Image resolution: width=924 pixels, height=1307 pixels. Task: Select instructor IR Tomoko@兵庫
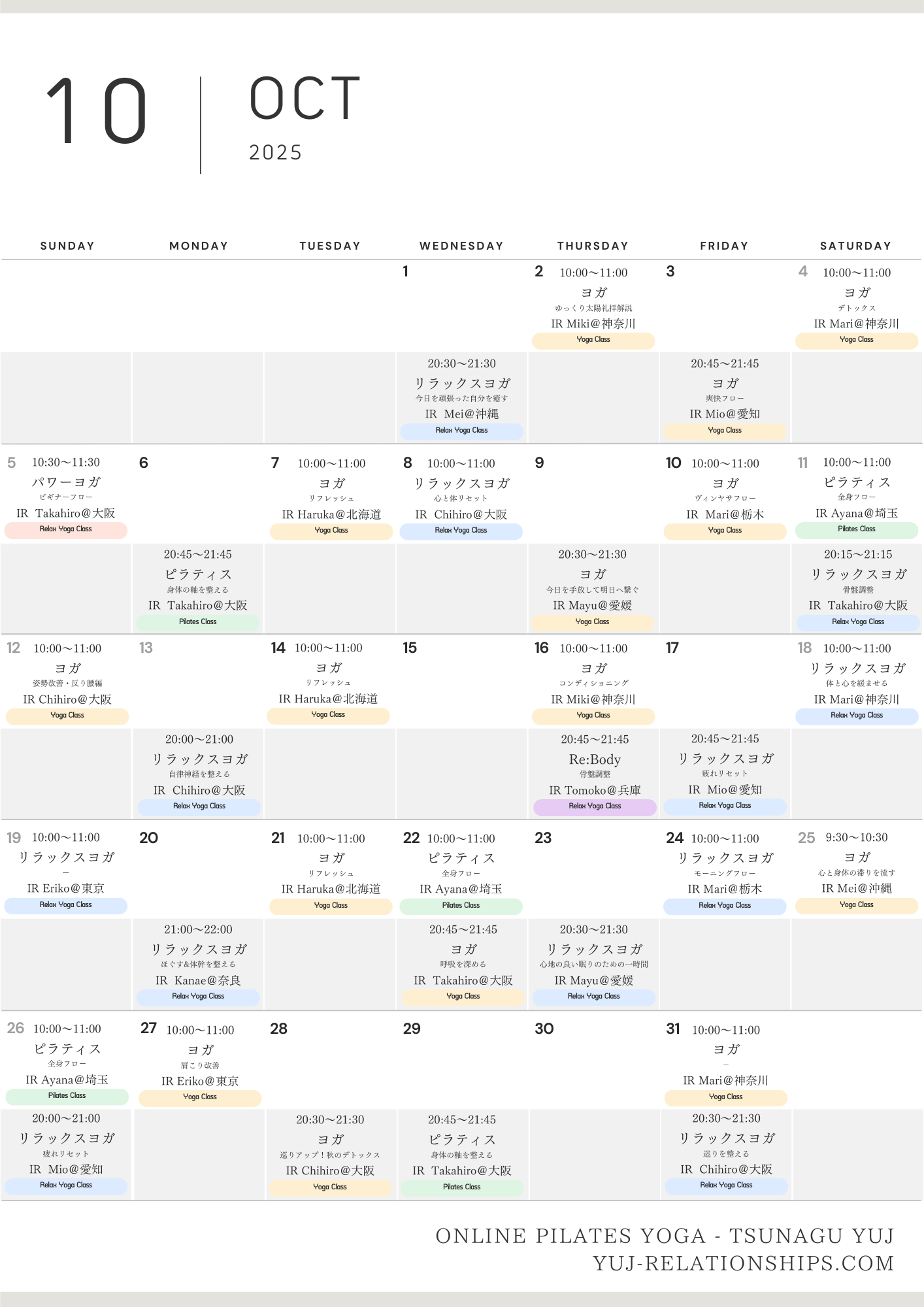[x=595, y=790]
